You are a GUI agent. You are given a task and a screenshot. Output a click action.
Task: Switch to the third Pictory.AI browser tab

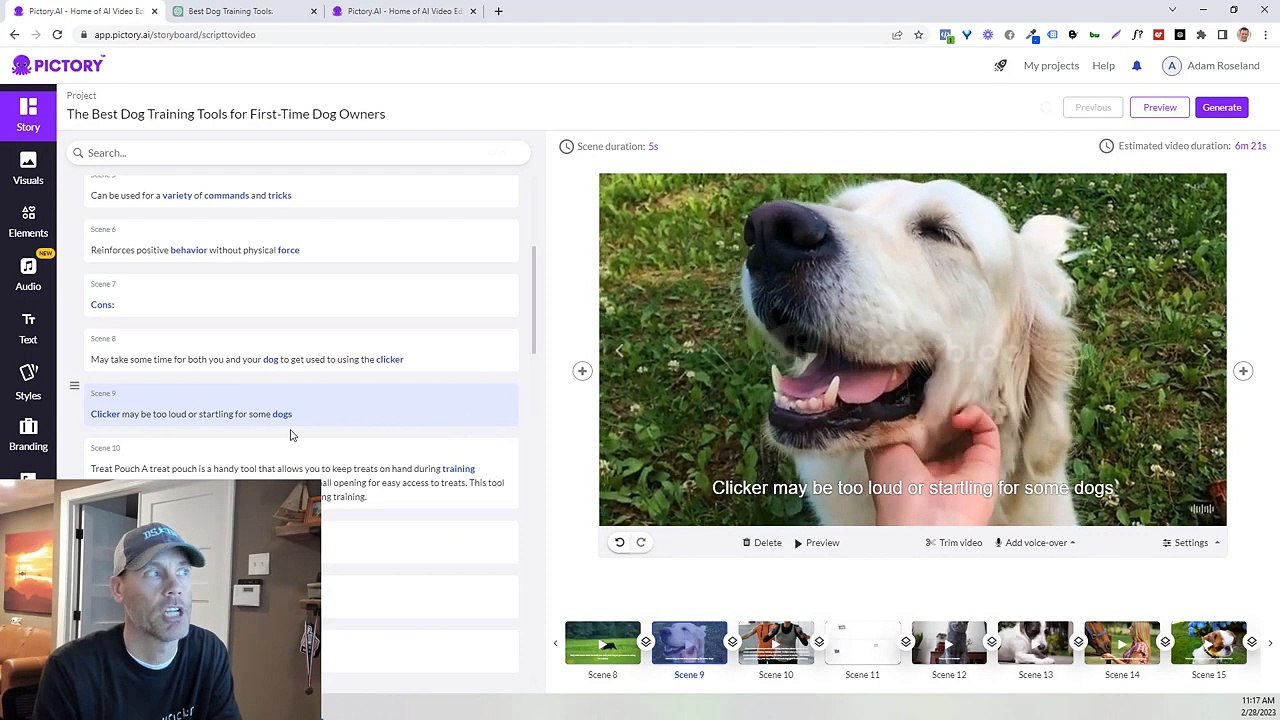[x=404, y=11]
